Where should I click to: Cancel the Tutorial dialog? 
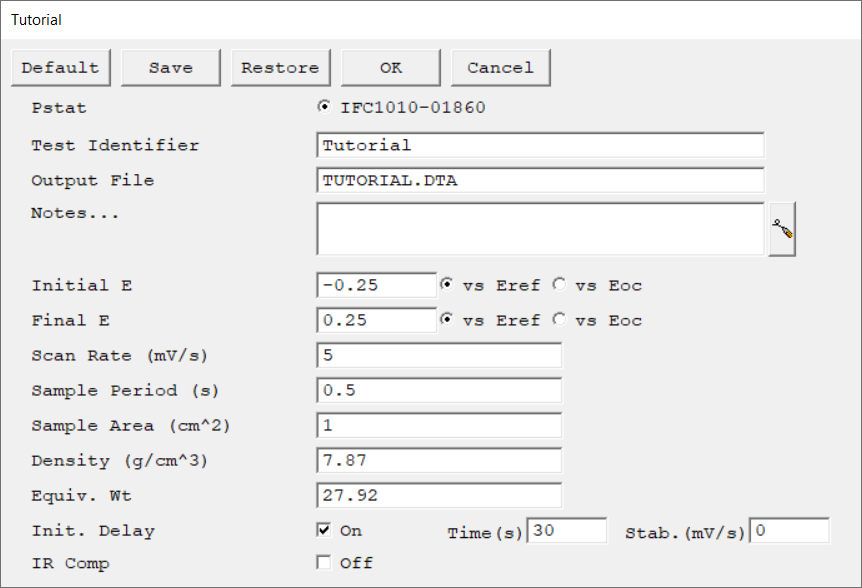tap(500, 68)
